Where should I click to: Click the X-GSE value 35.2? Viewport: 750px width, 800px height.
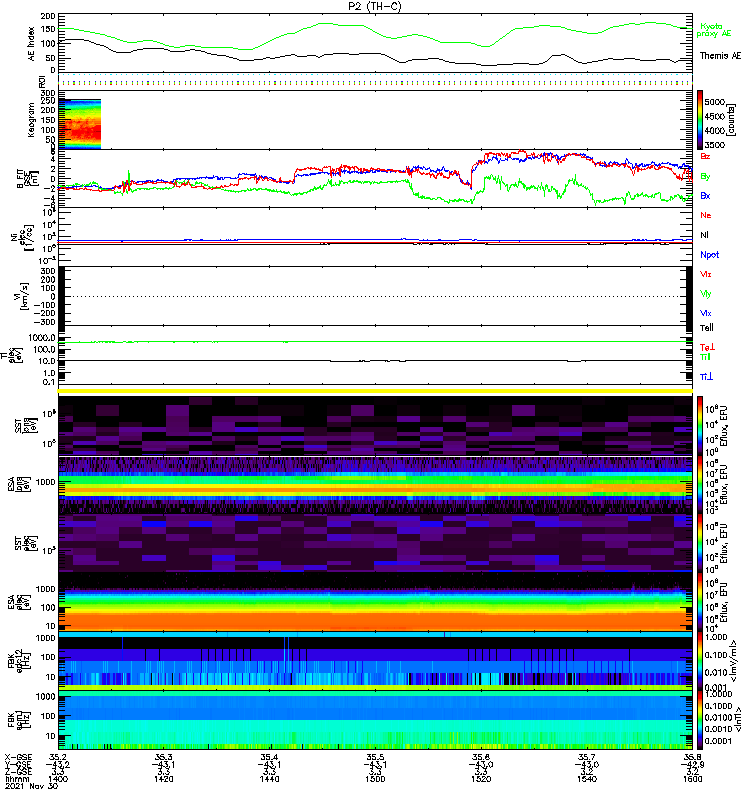(x=58, y=757)
